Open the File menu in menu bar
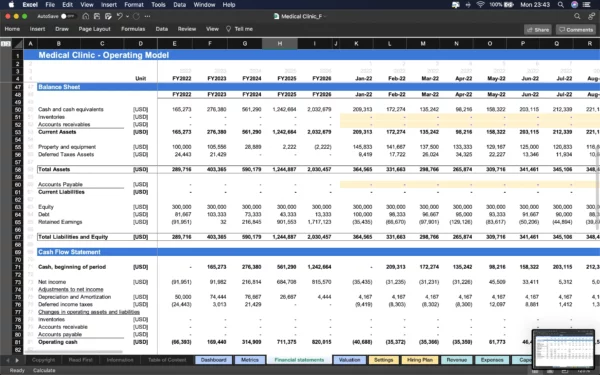Viewport: 600px width, 375px height. [x=50, y=5]
